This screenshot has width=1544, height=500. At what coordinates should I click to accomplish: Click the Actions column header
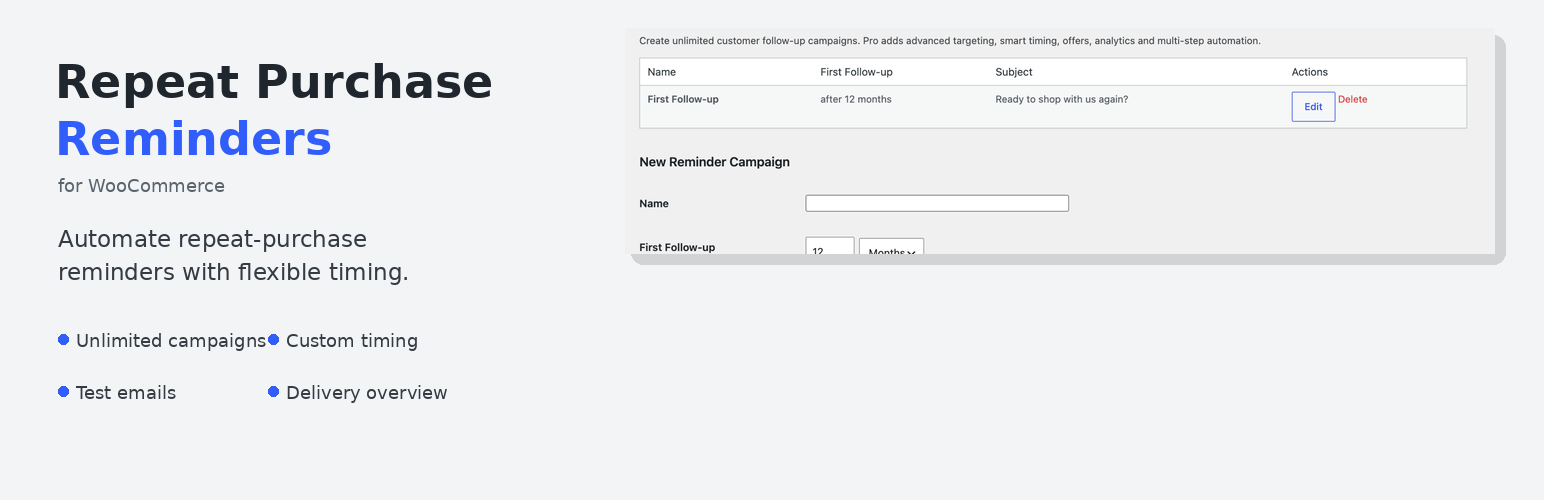[1310, 72]
